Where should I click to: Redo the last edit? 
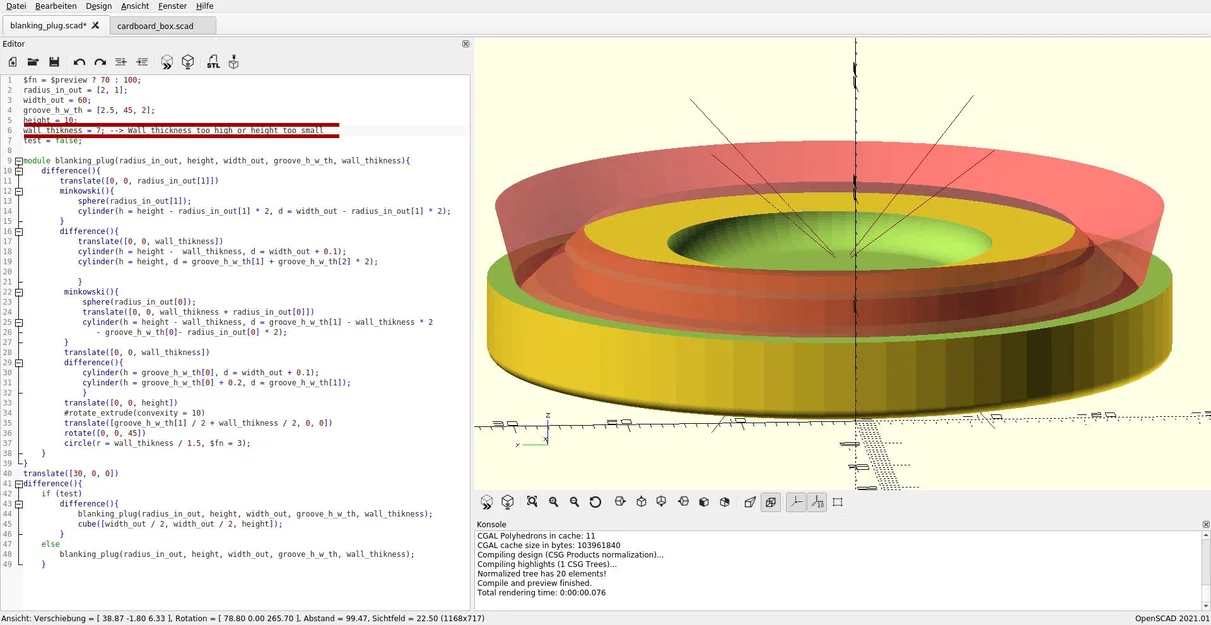(x=100, y=62)
